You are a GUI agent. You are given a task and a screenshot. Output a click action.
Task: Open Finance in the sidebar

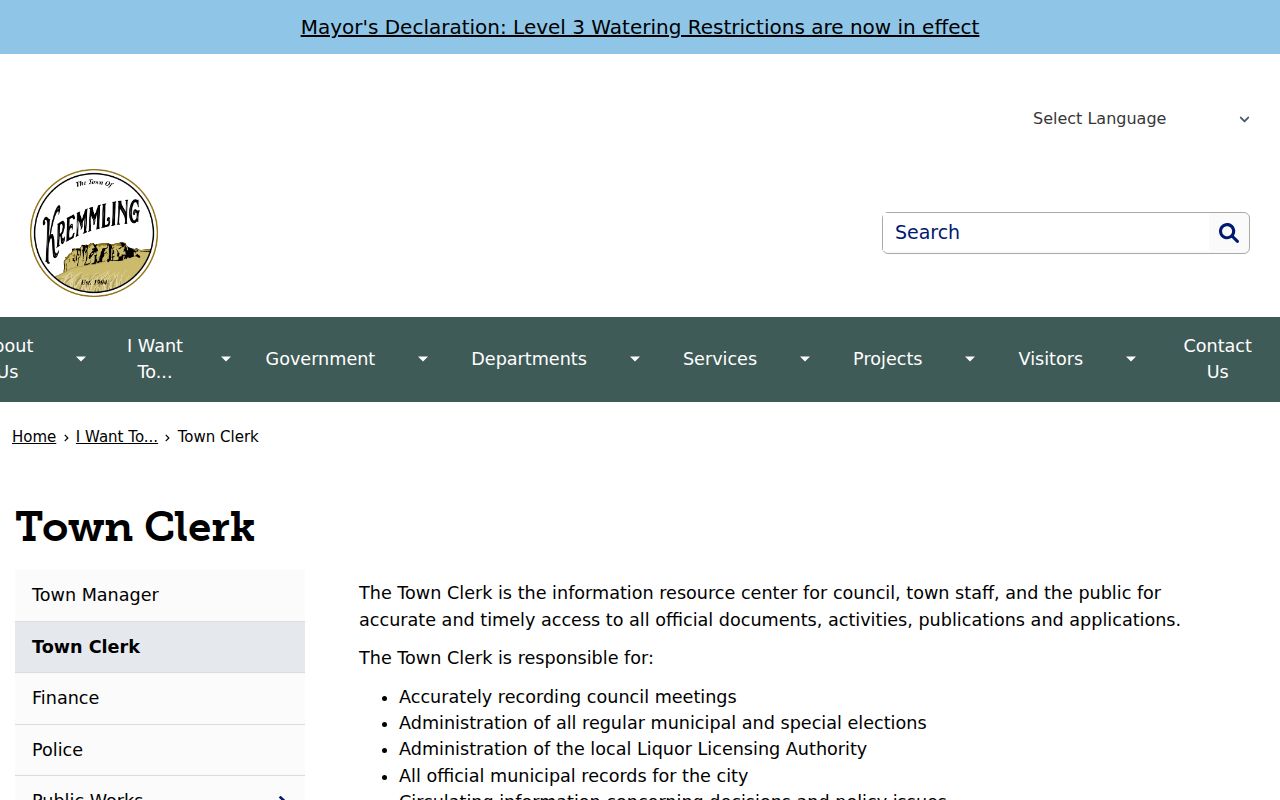[x=160, y=698]
